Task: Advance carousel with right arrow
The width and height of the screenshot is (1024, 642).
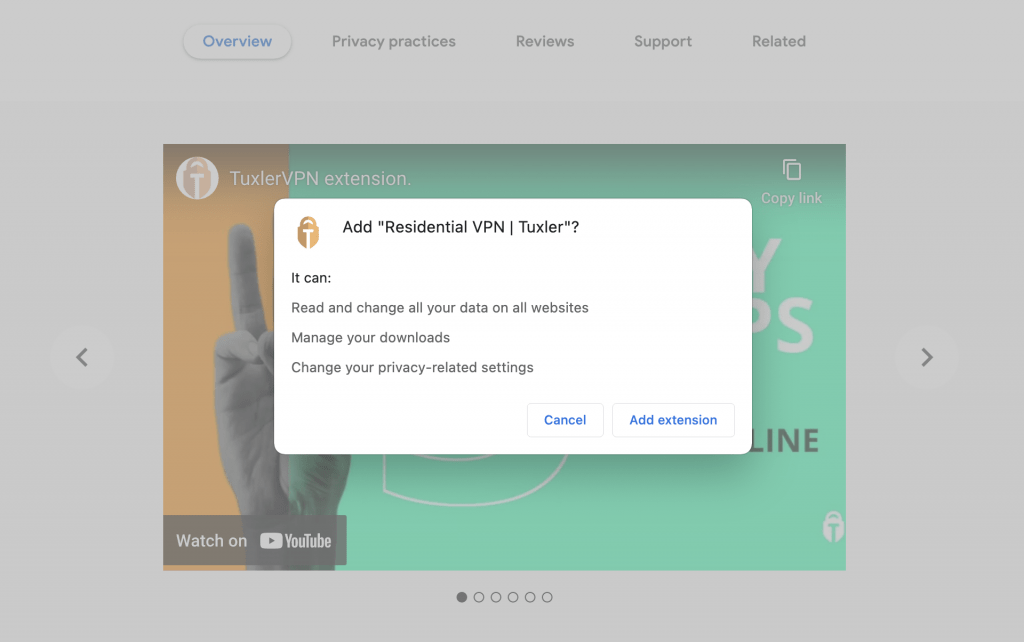Action: pyautogui.click(x=926, y=357)
